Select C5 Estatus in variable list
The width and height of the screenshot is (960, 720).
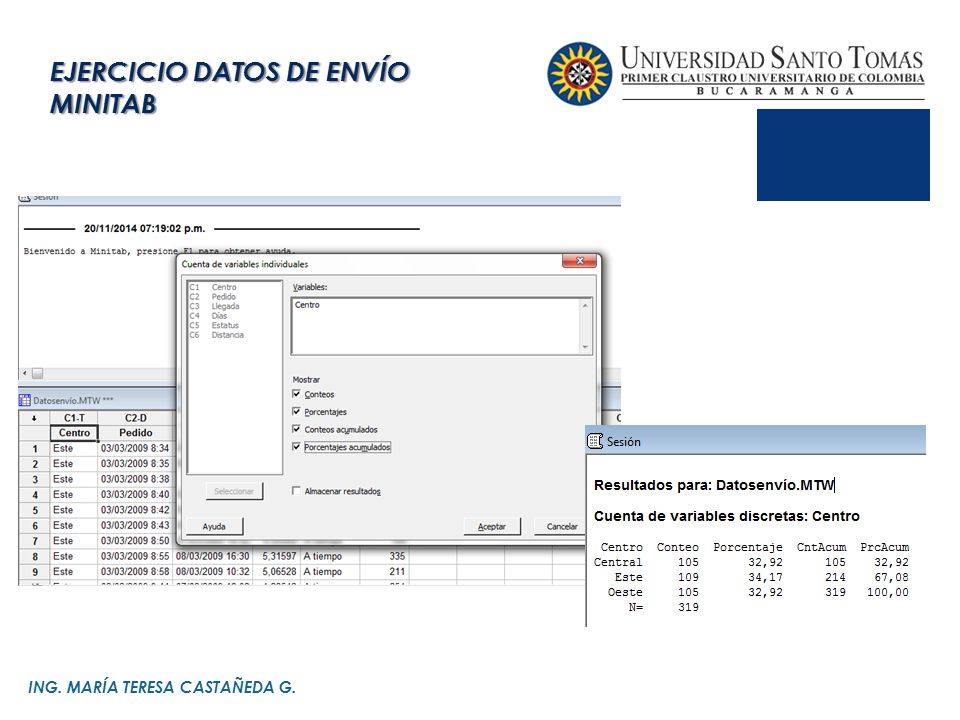pyautogui.click(x=214, y=325)
